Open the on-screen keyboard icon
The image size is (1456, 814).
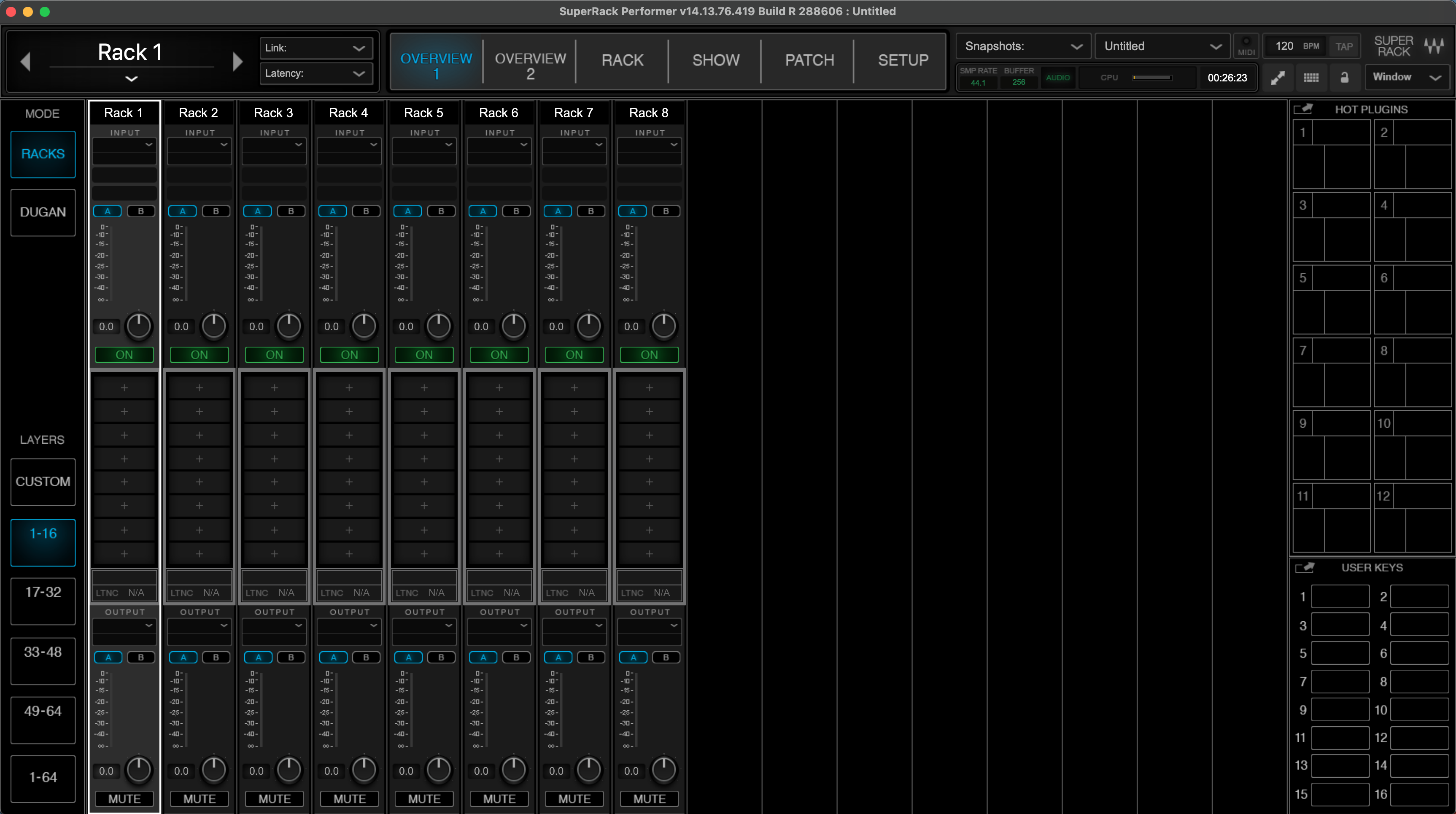[x=1311, y=78]
